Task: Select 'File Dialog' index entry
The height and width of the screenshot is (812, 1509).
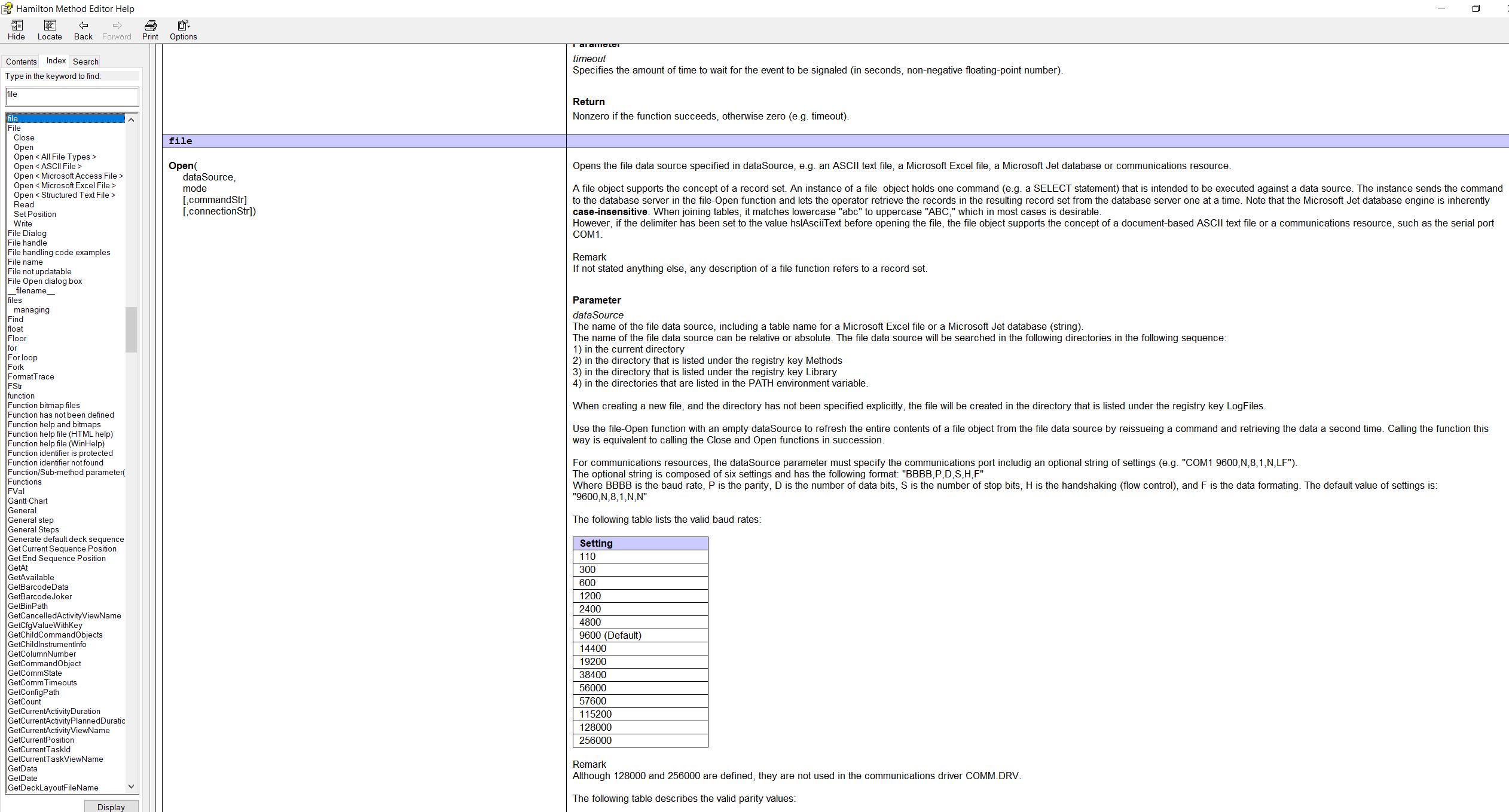Action: click(x=27, y=233)
